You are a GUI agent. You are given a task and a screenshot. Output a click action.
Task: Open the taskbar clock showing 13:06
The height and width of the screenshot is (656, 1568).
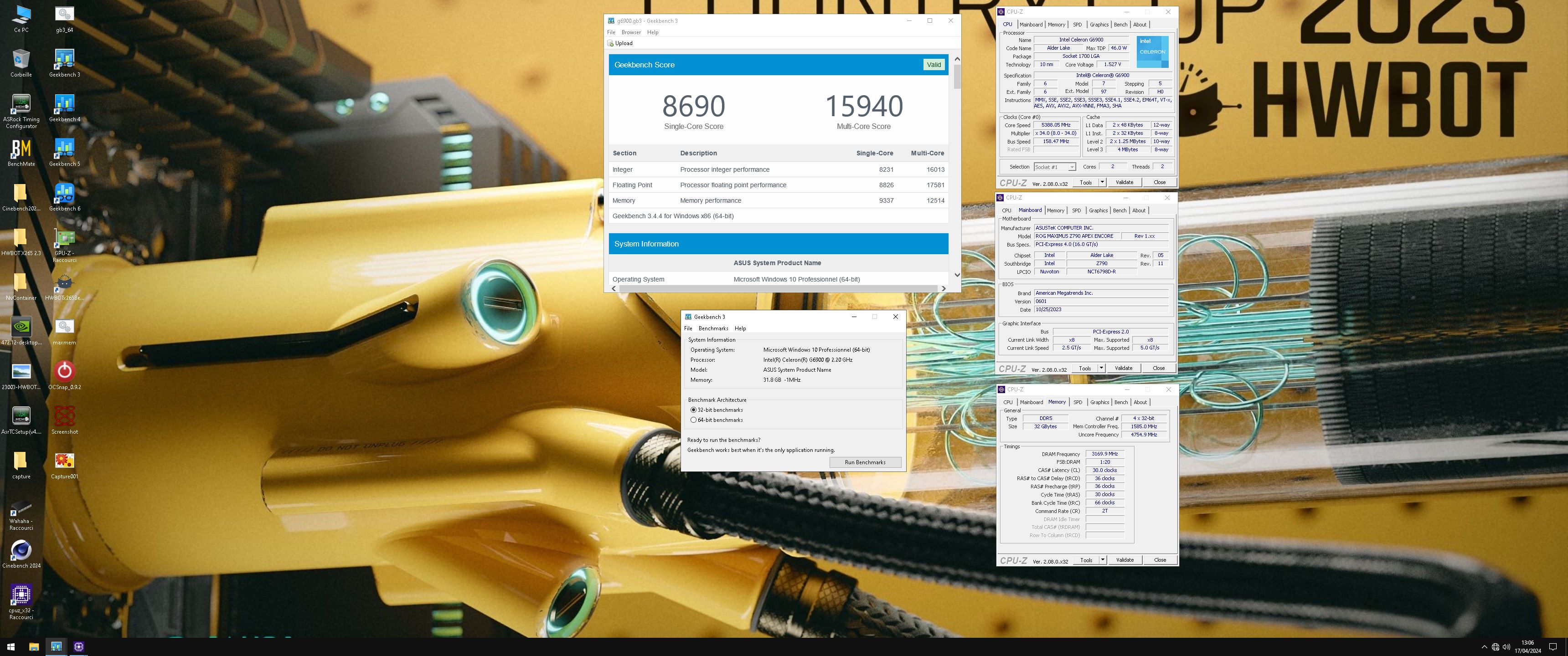[x=1527, y=647]
